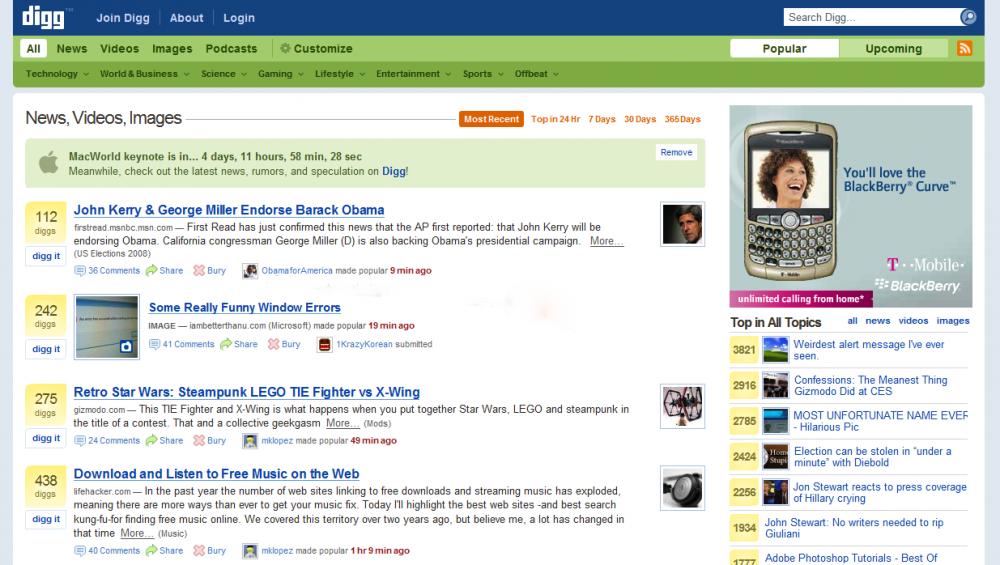Click comments icon on Window Errors story
The height and width of the screenshot is (565, 1000).
(x=154, y=344)
